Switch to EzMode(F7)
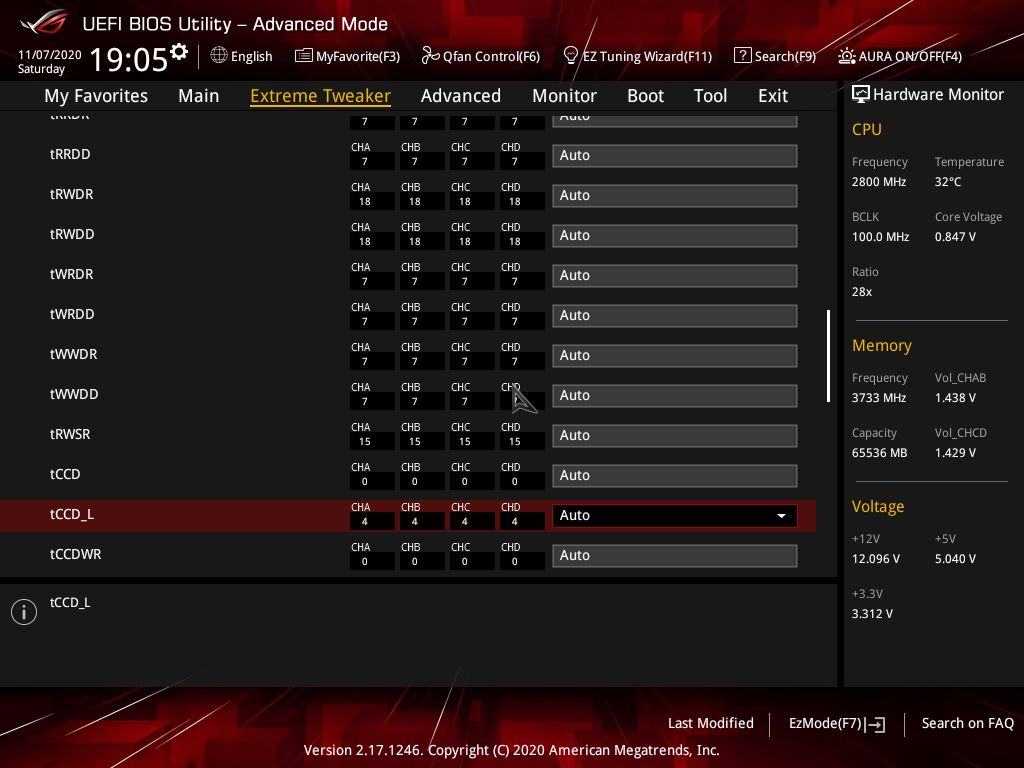 click(837, 724)
